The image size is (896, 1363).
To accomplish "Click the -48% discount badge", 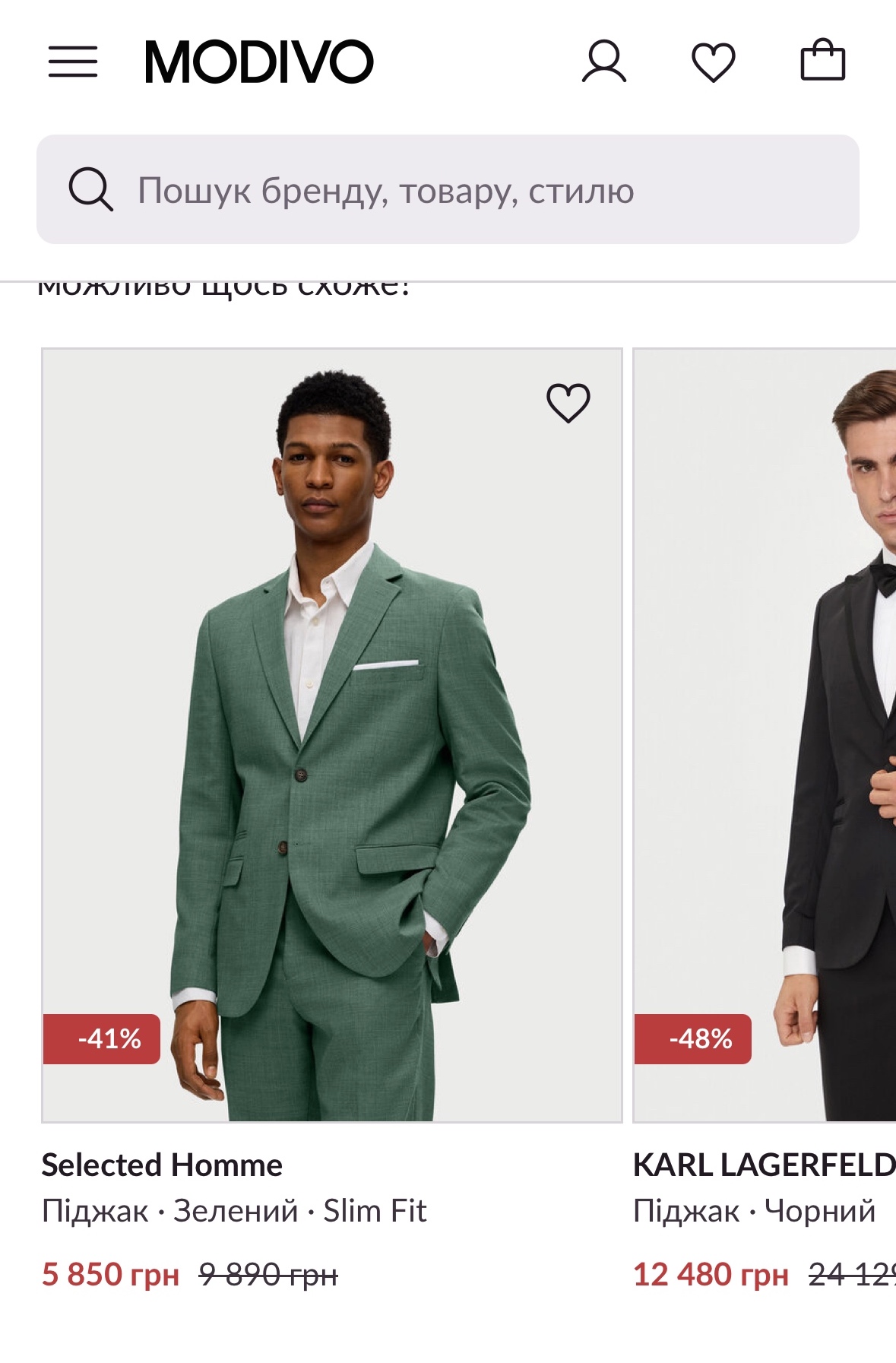I will click(693, 1038).
